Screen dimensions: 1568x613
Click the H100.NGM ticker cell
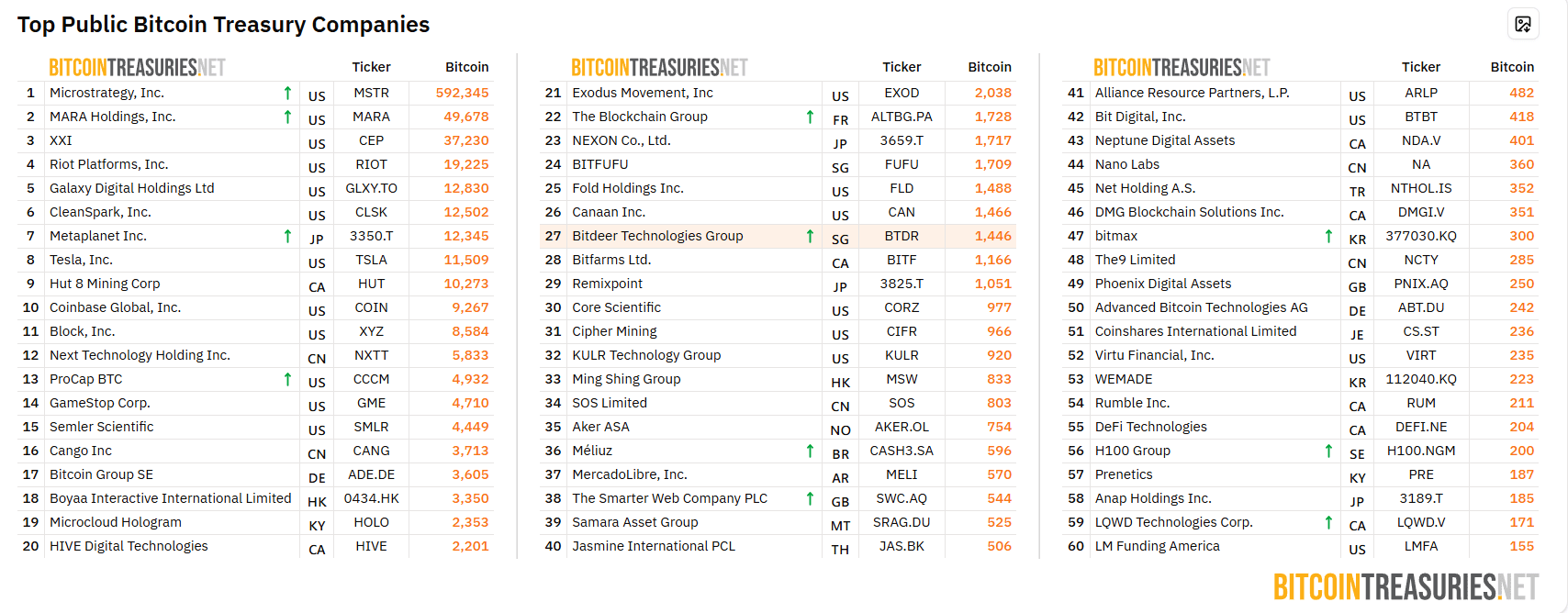[x=1421, y=451]
